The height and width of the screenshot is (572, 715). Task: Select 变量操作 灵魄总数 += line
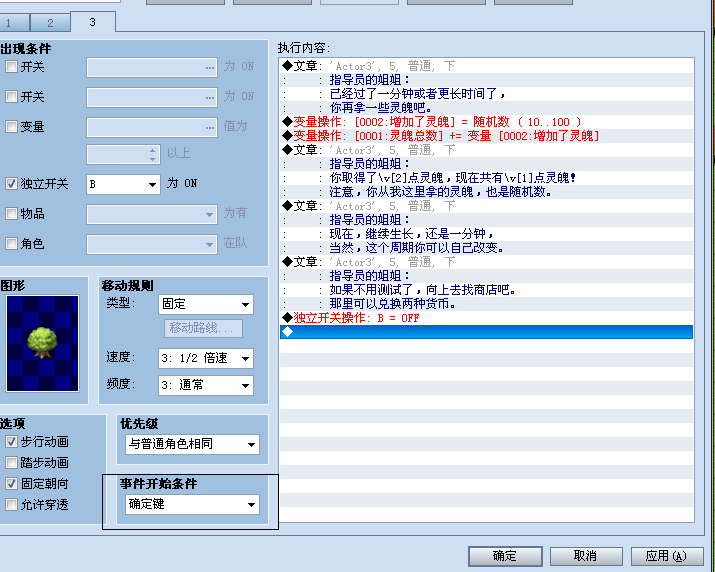(x=487, y=136)
